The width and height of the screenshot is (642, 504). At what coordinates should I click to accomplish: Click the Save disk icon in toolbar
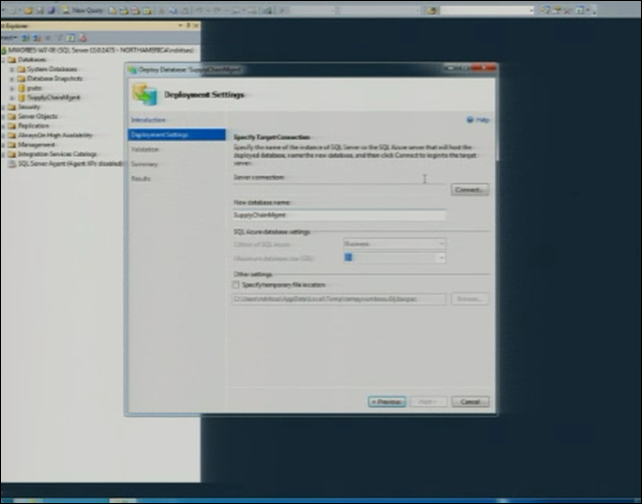41,11
